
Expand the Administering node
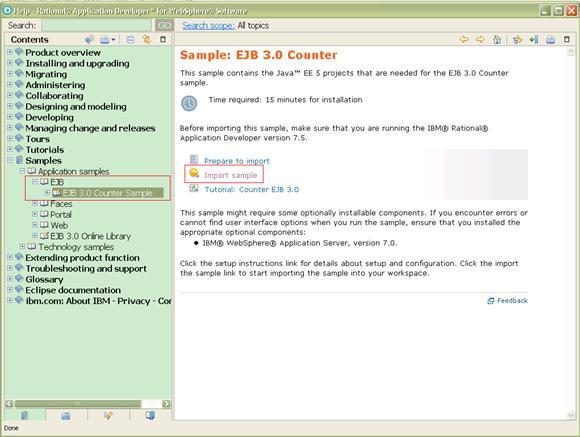click(x=10, y=84)
